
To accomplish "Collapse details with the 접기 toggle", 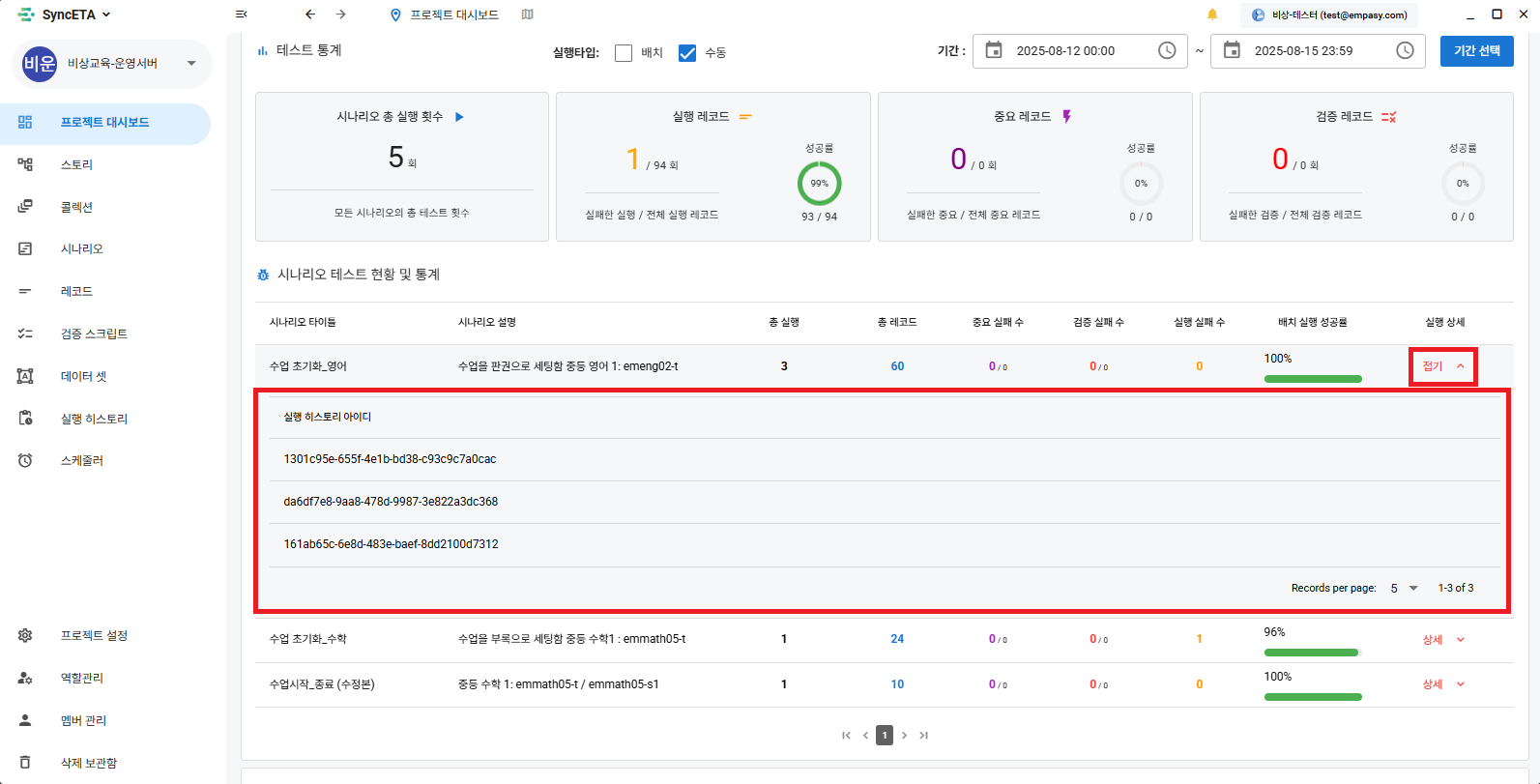I will (1442, 366).
